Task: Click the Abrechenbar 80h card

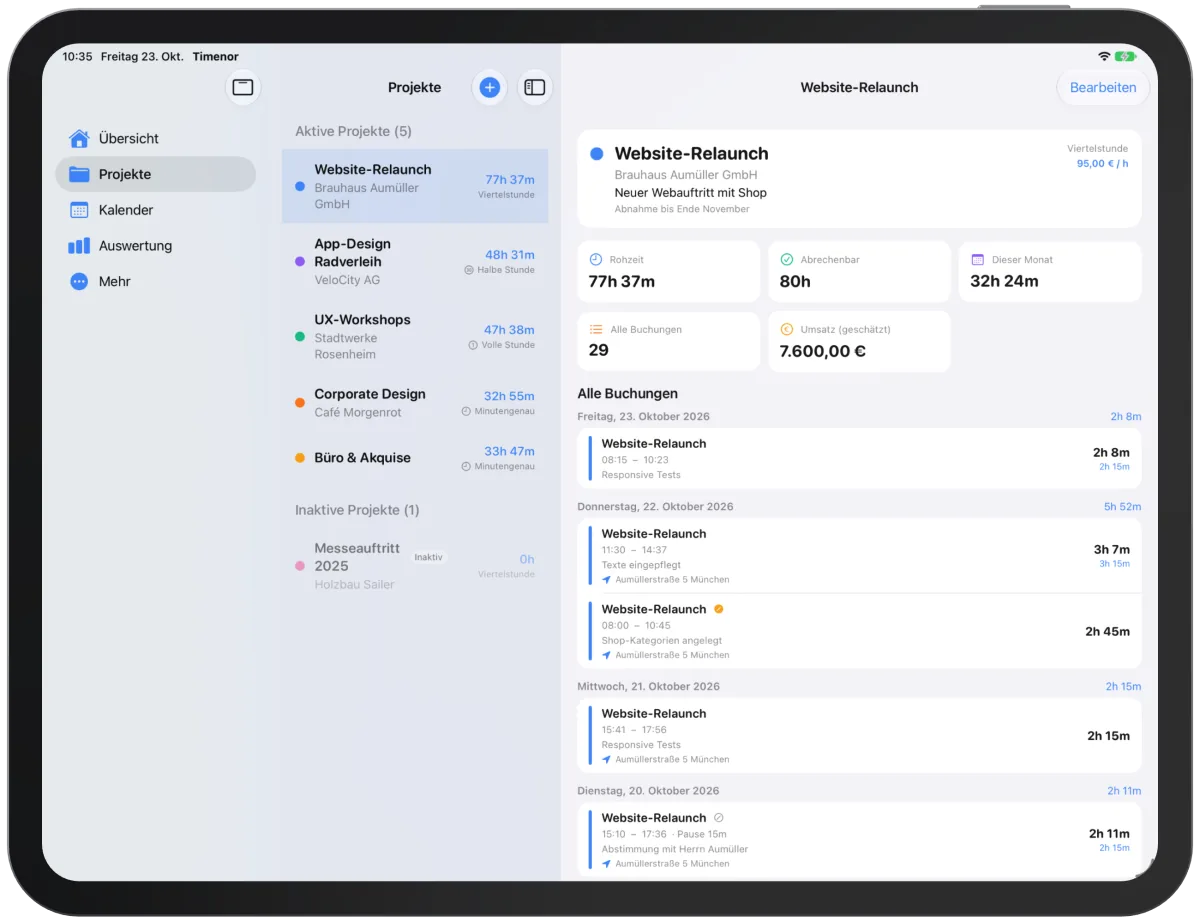Action: [x=859, y=271]
